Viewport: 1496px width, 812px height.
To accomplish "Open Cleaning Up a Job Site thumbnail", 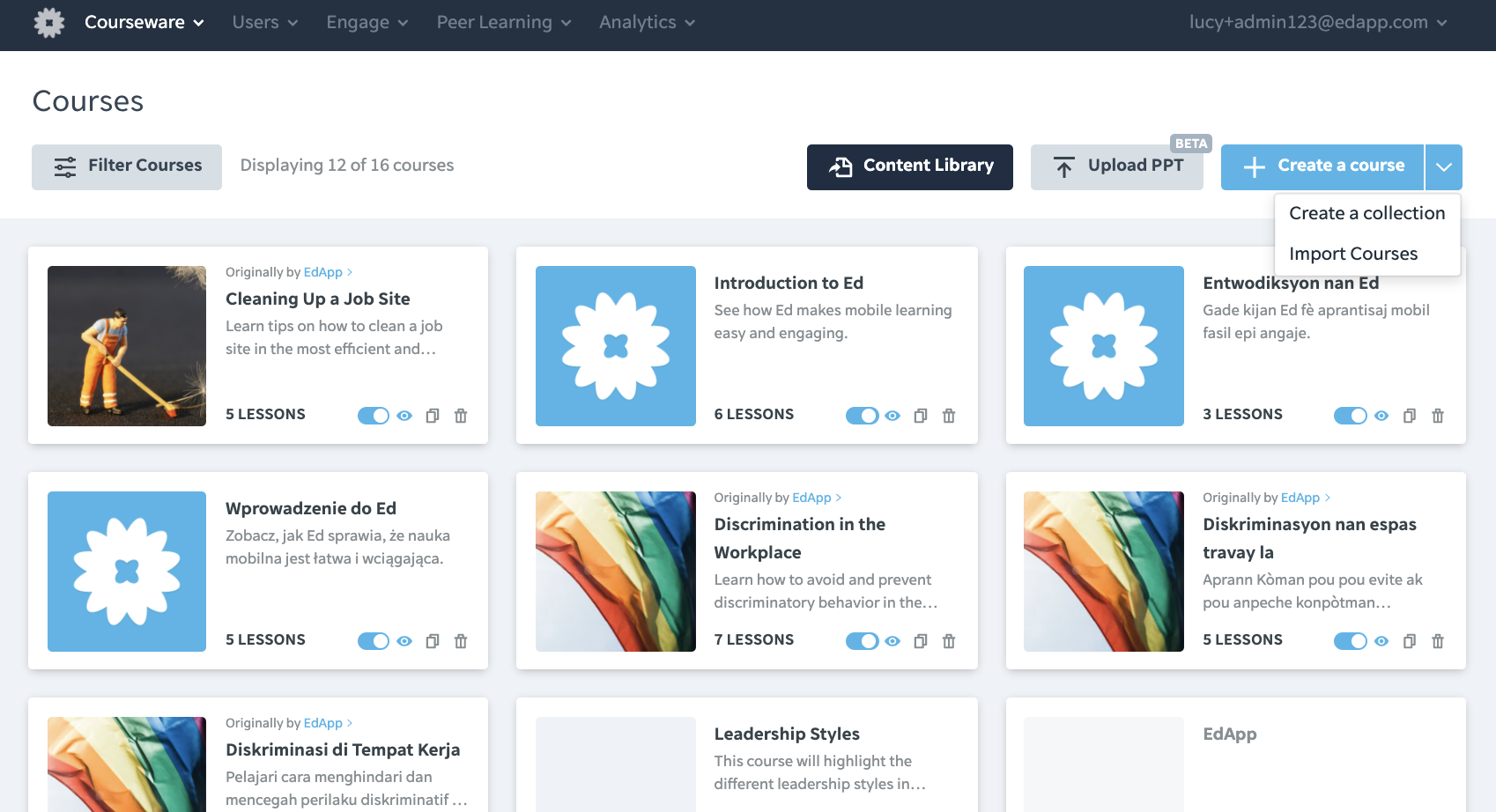I will (x=127, y=346).
